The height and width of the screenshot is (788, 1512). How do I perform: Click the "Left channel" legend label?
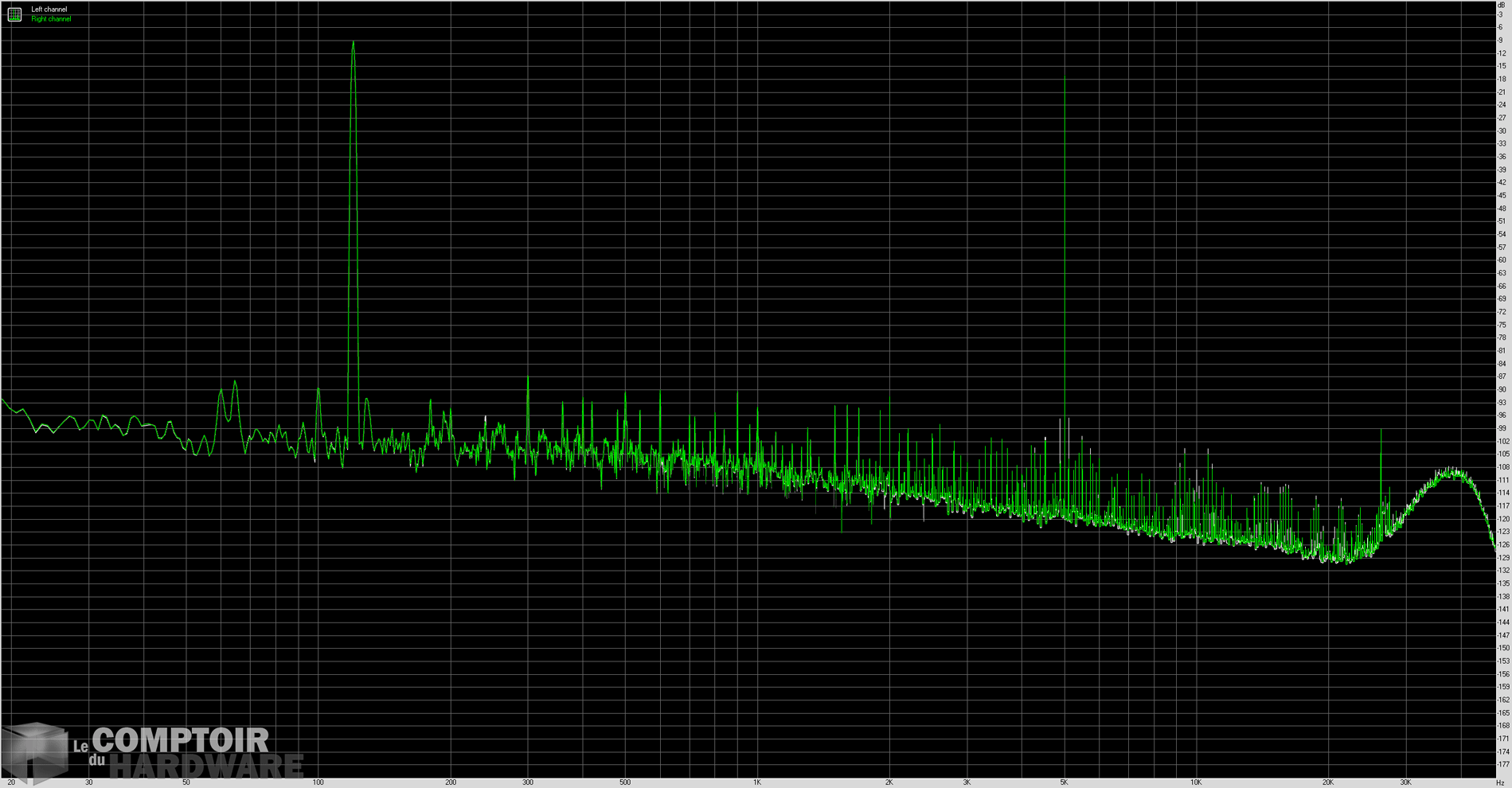(x=49, y=10)
